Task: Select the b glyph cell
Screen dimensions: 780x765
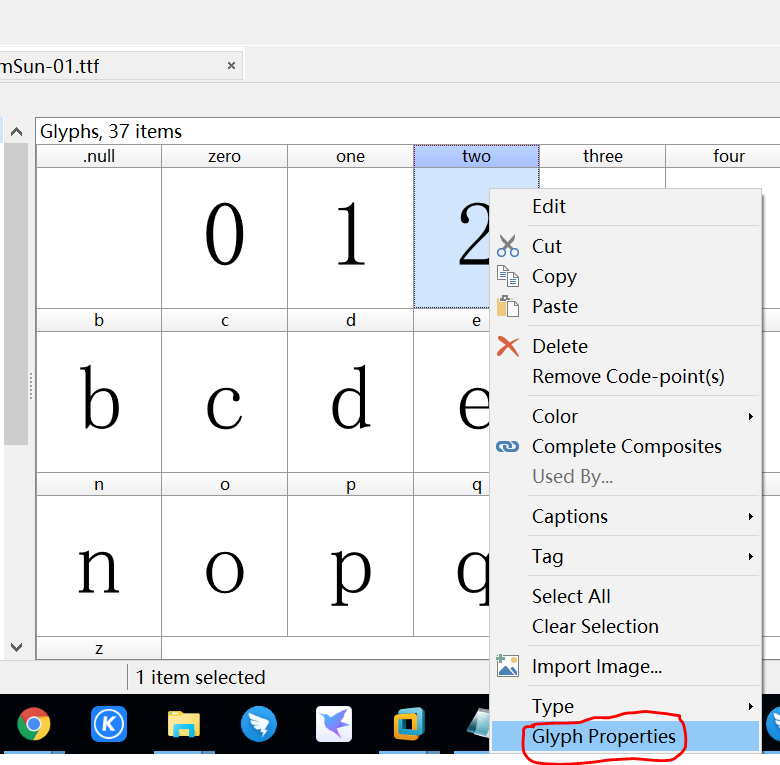Action: (98, 402)
